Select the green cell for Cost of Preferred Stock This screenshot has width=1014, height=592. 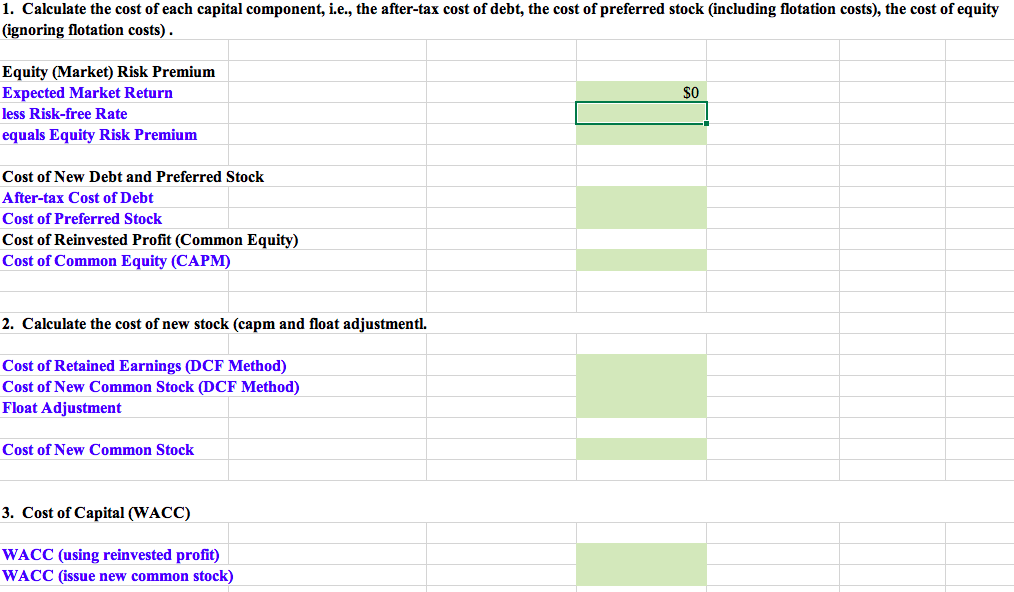click(641, 218)
